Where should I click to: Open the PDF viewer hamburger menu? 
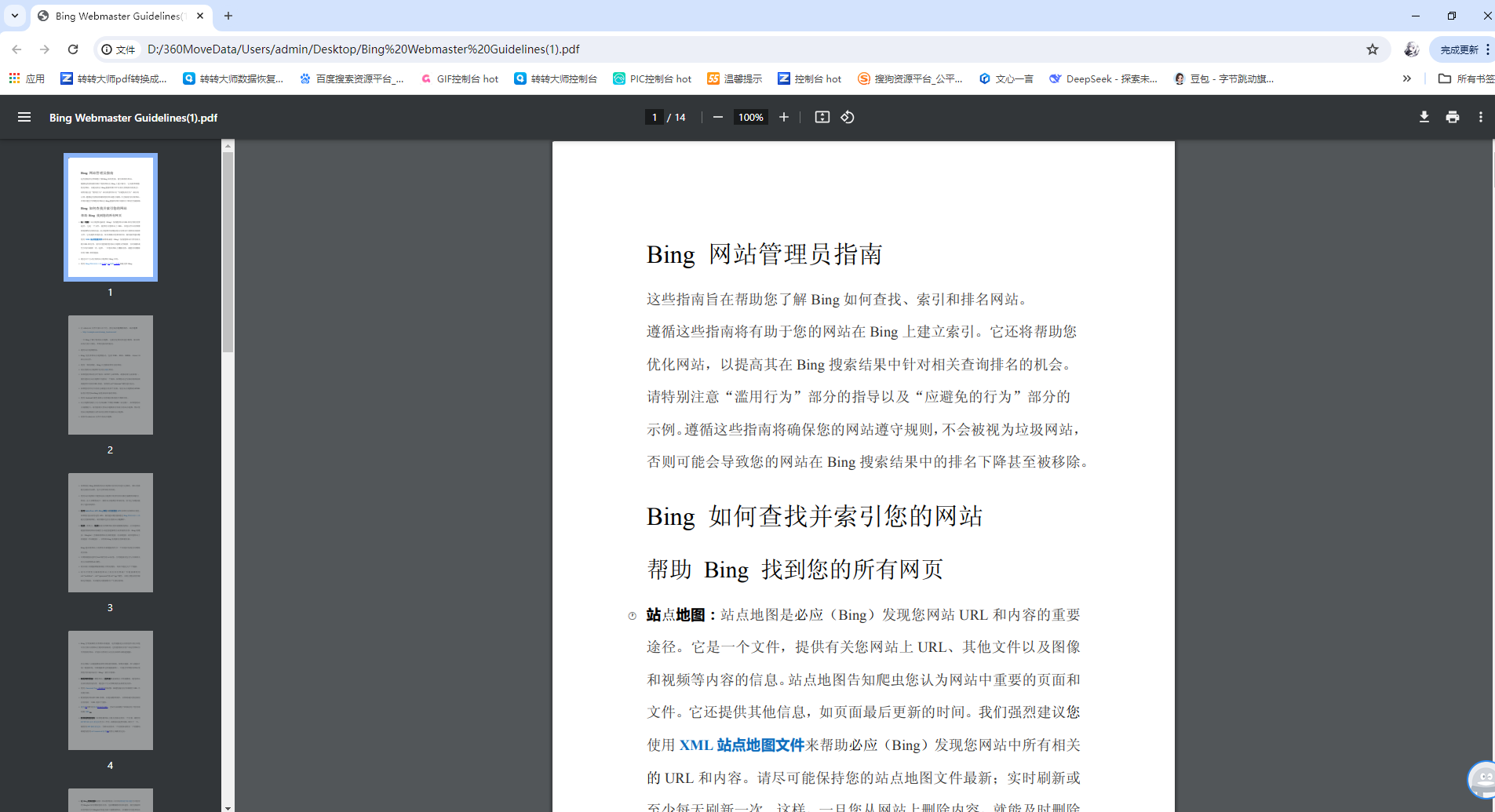[x=24, y=117]
